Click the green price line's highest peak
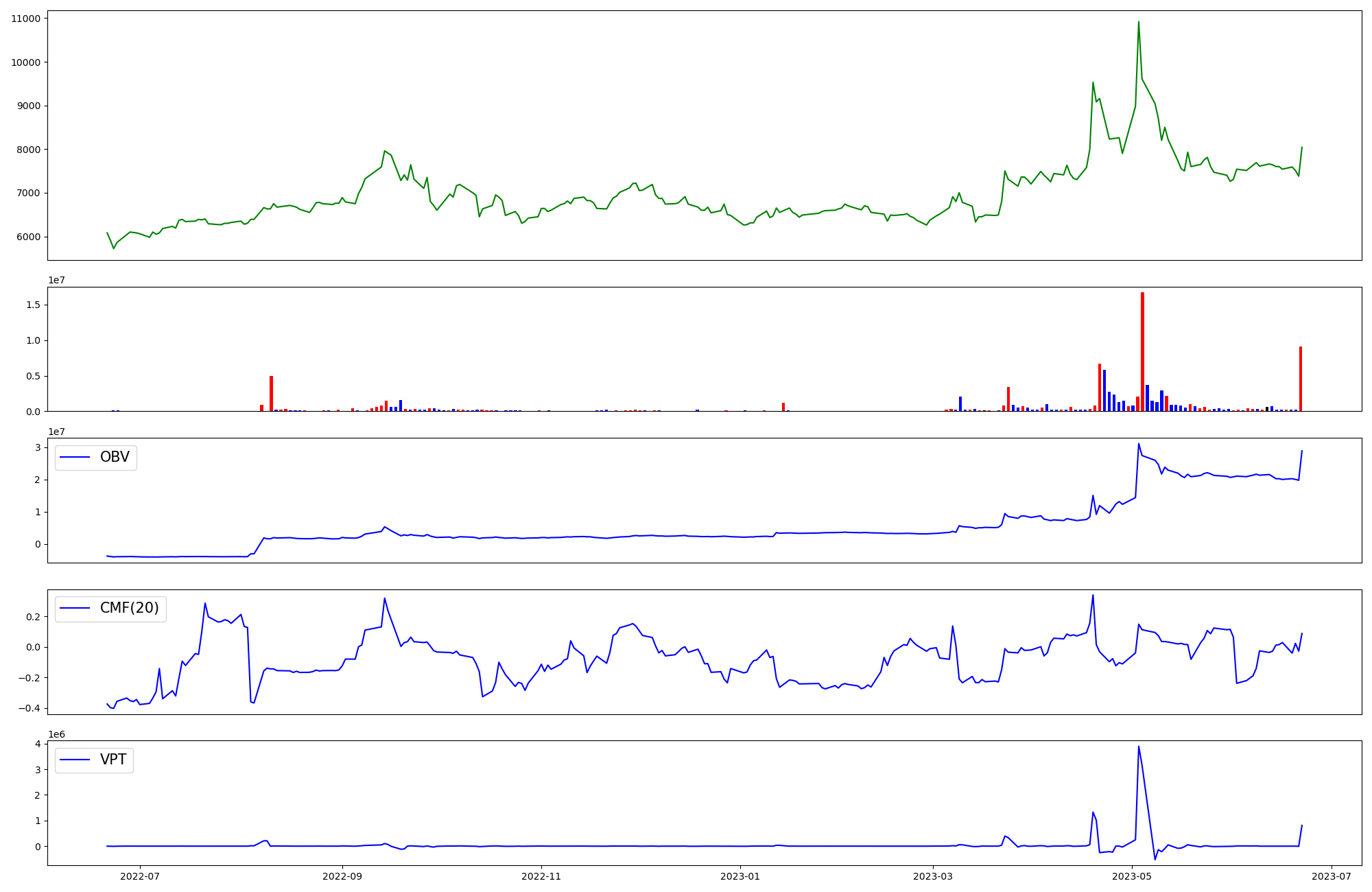 pyautogui.click(x=1139, y=23)
